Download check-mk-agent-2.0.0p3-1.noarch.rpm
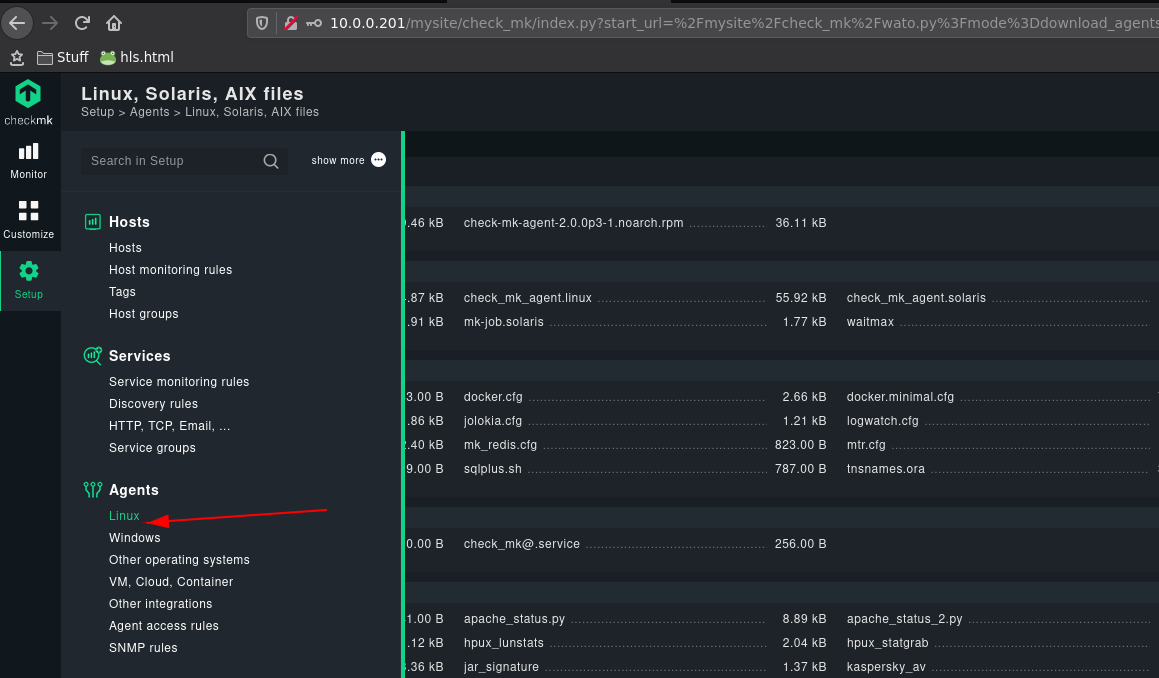 (574, 223)
